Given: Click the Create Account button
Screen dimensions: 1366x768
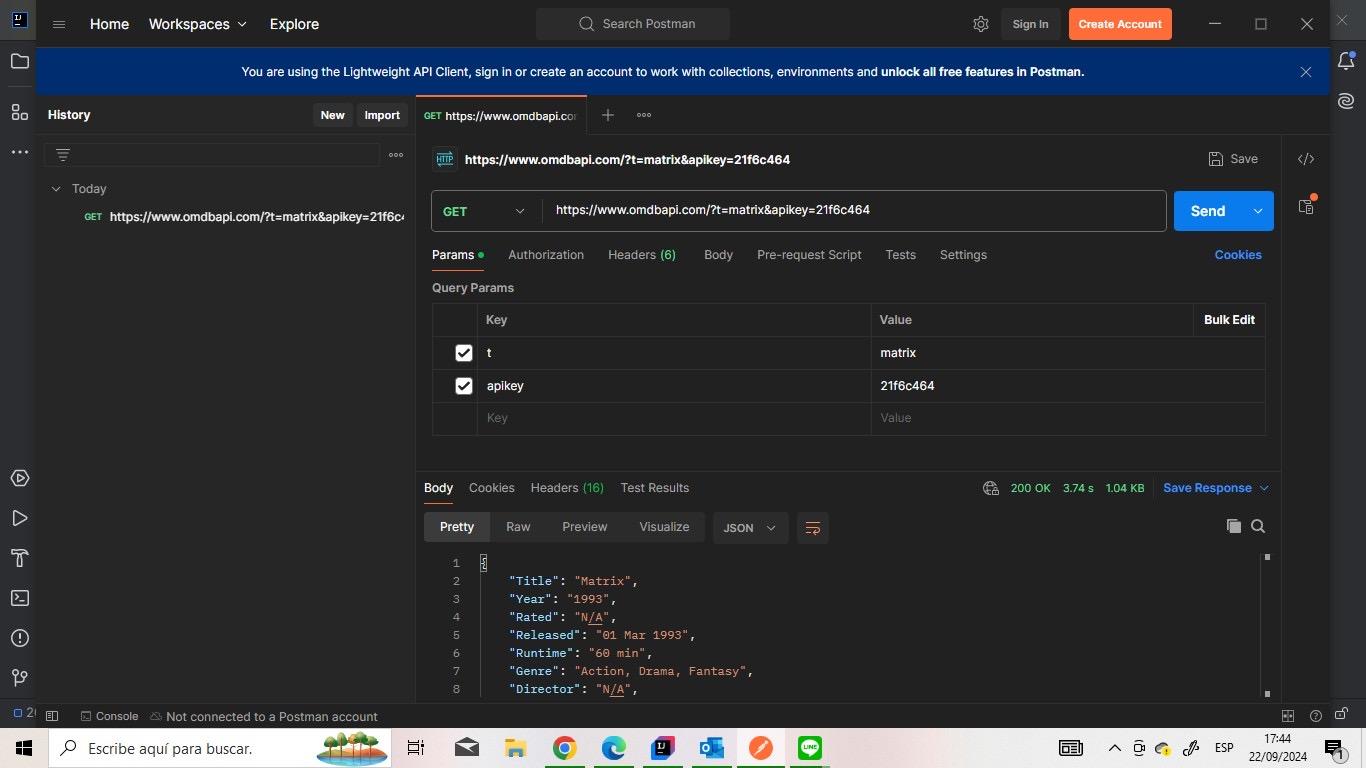Looking at the screenshot, I should (x=1120, y=24).
